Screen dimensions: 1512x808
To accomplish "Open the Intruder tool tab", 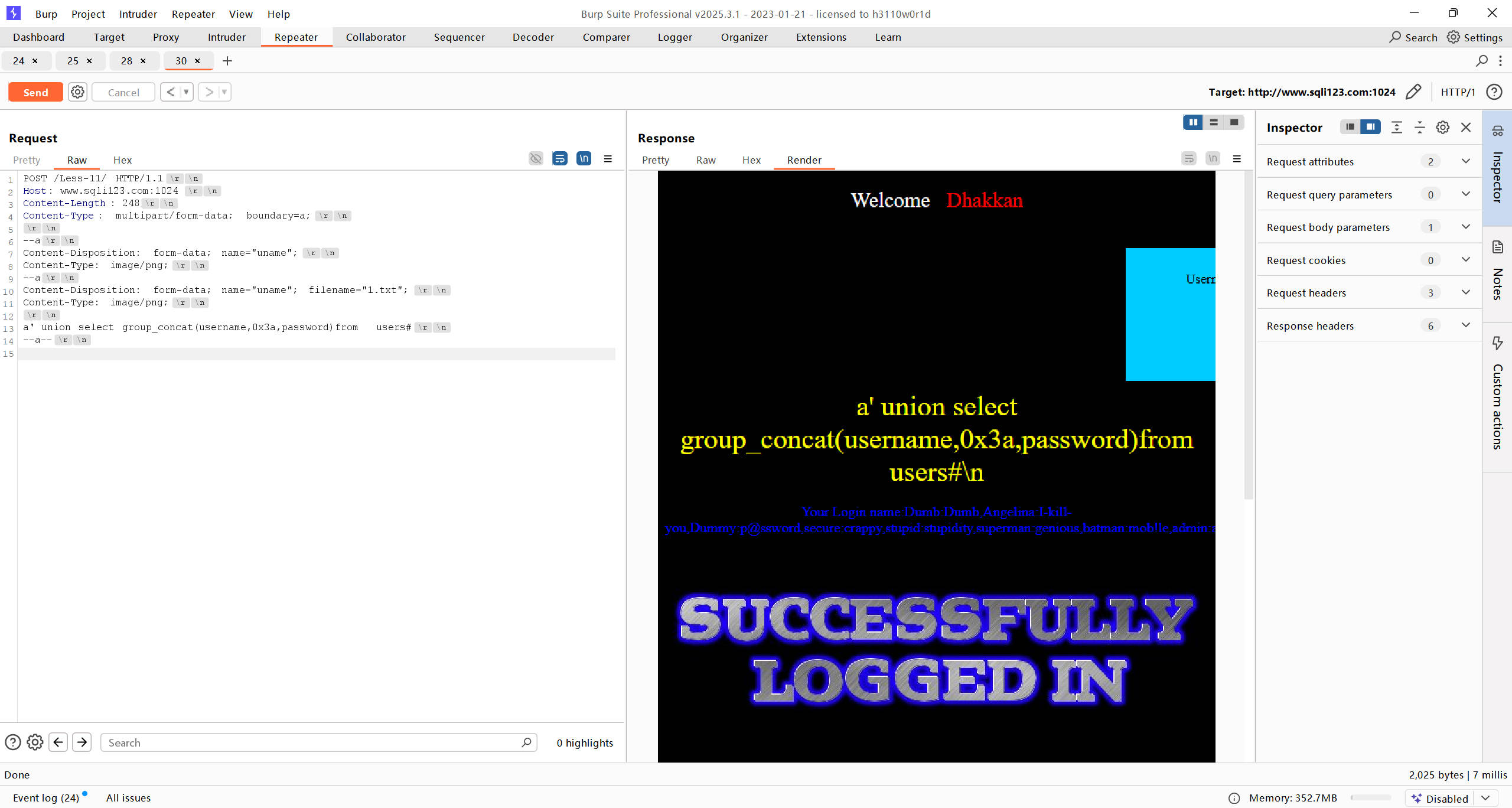I will pyautogui.click(x=227, y=37).
